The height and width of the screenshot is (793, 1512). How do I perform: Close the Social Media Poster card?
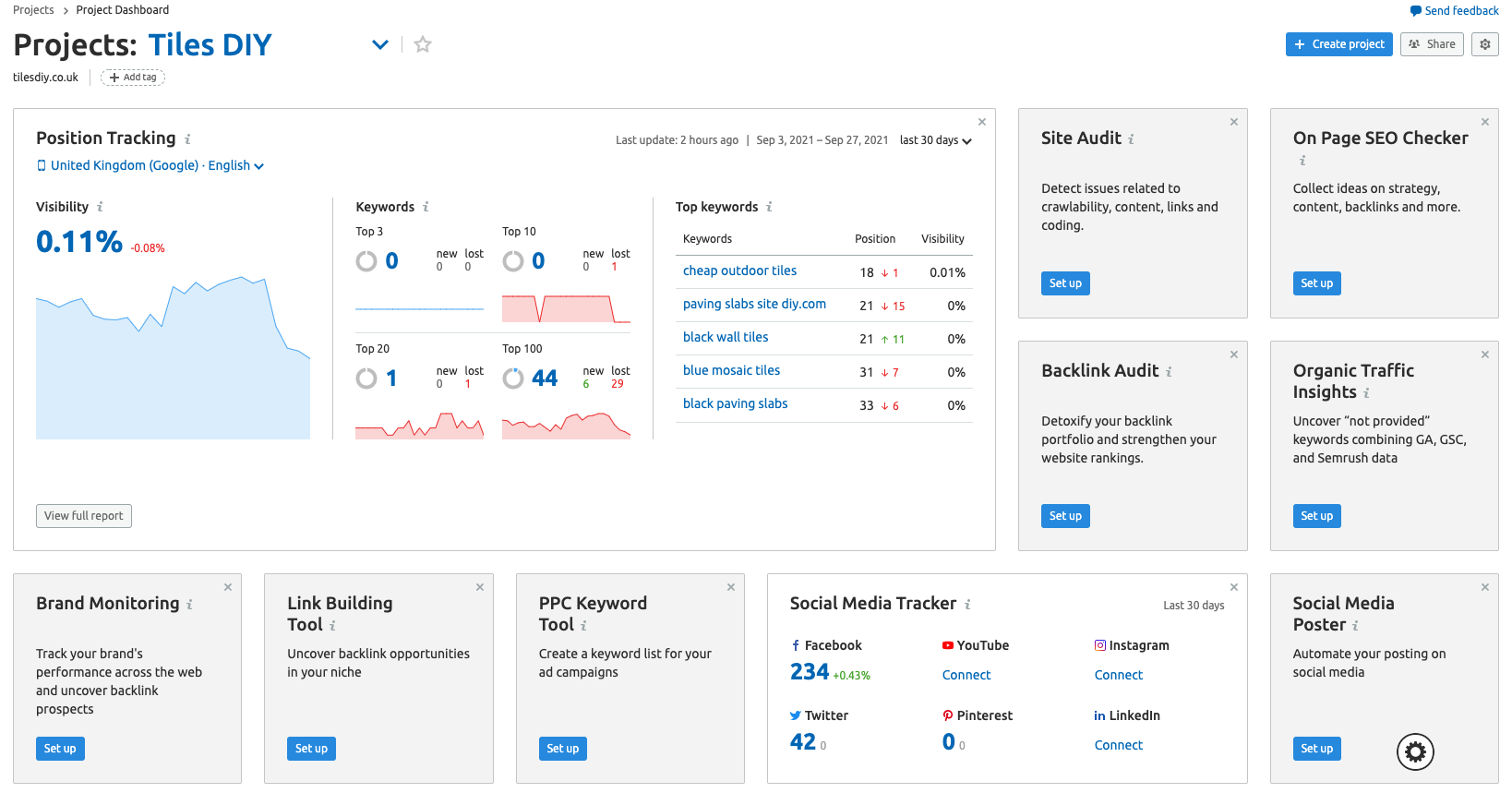point(1485,587)
